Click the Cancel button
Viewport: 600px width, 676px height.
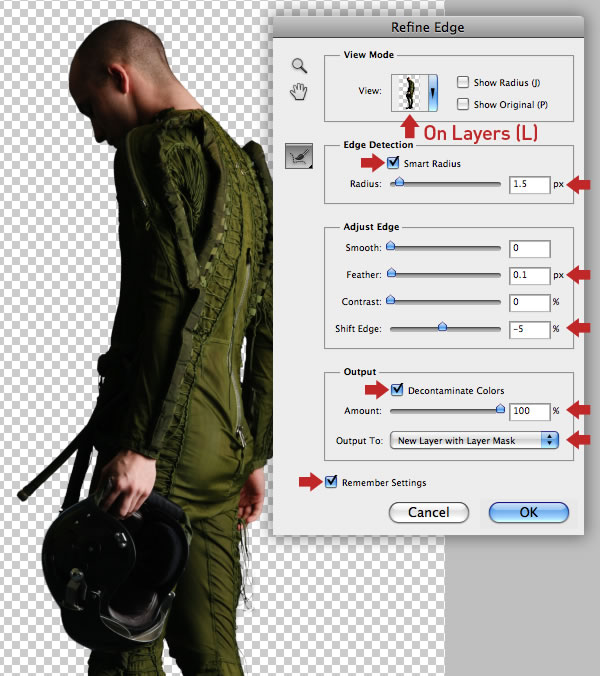428,512
